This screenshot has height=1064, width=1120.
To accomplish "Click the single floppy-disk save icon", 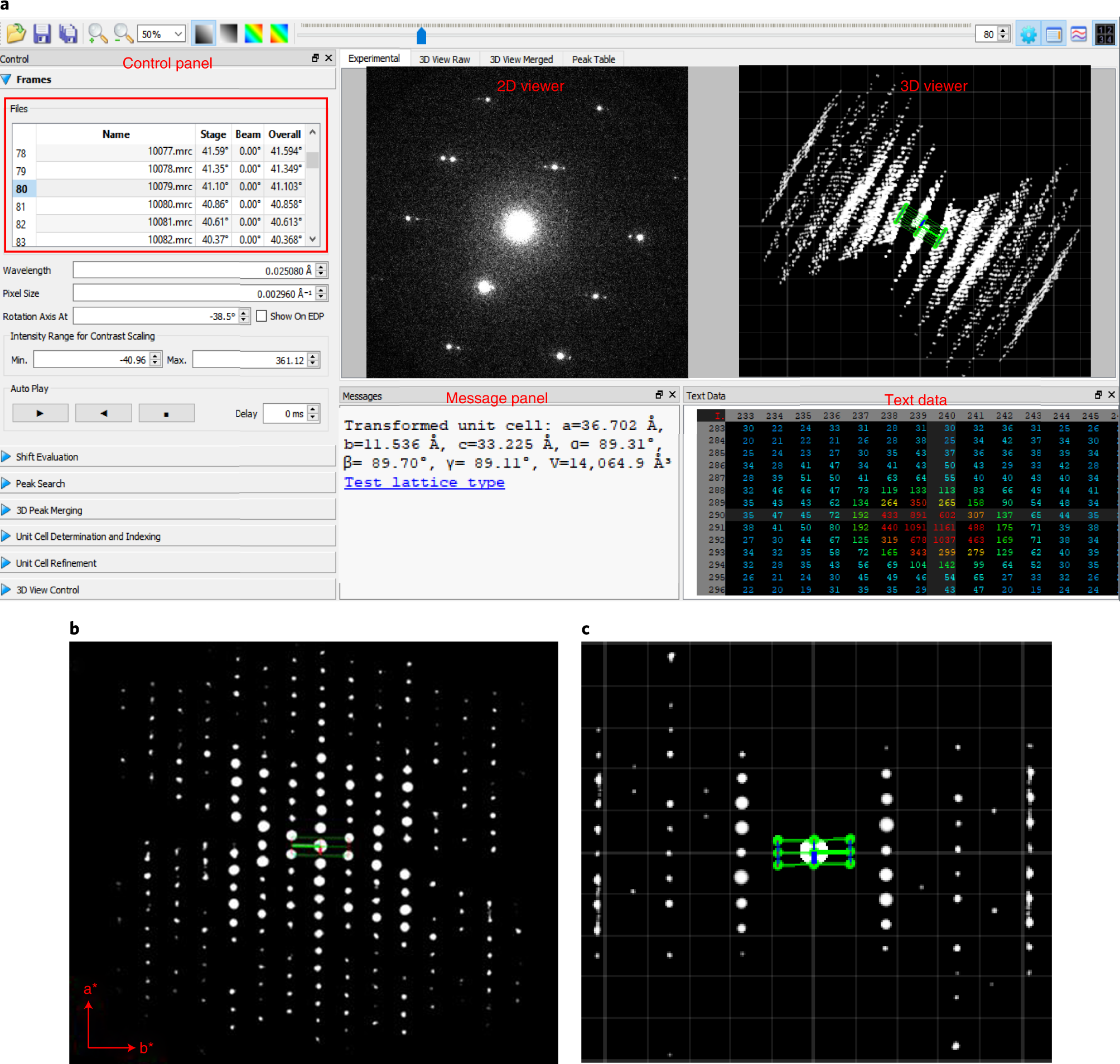I will click(42, 33).
